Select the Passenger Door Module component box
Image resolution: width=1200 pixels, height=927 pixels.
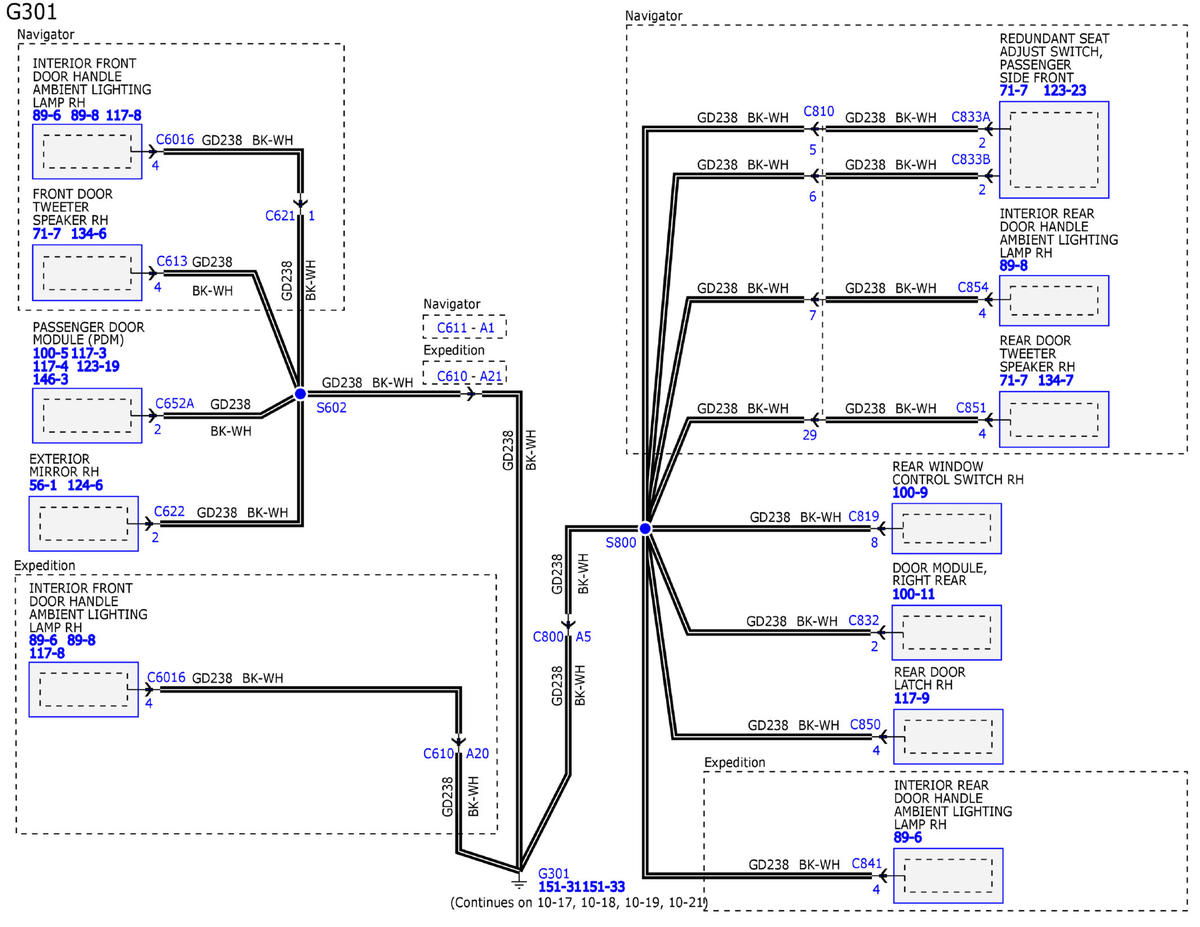(x=85, y=416)
